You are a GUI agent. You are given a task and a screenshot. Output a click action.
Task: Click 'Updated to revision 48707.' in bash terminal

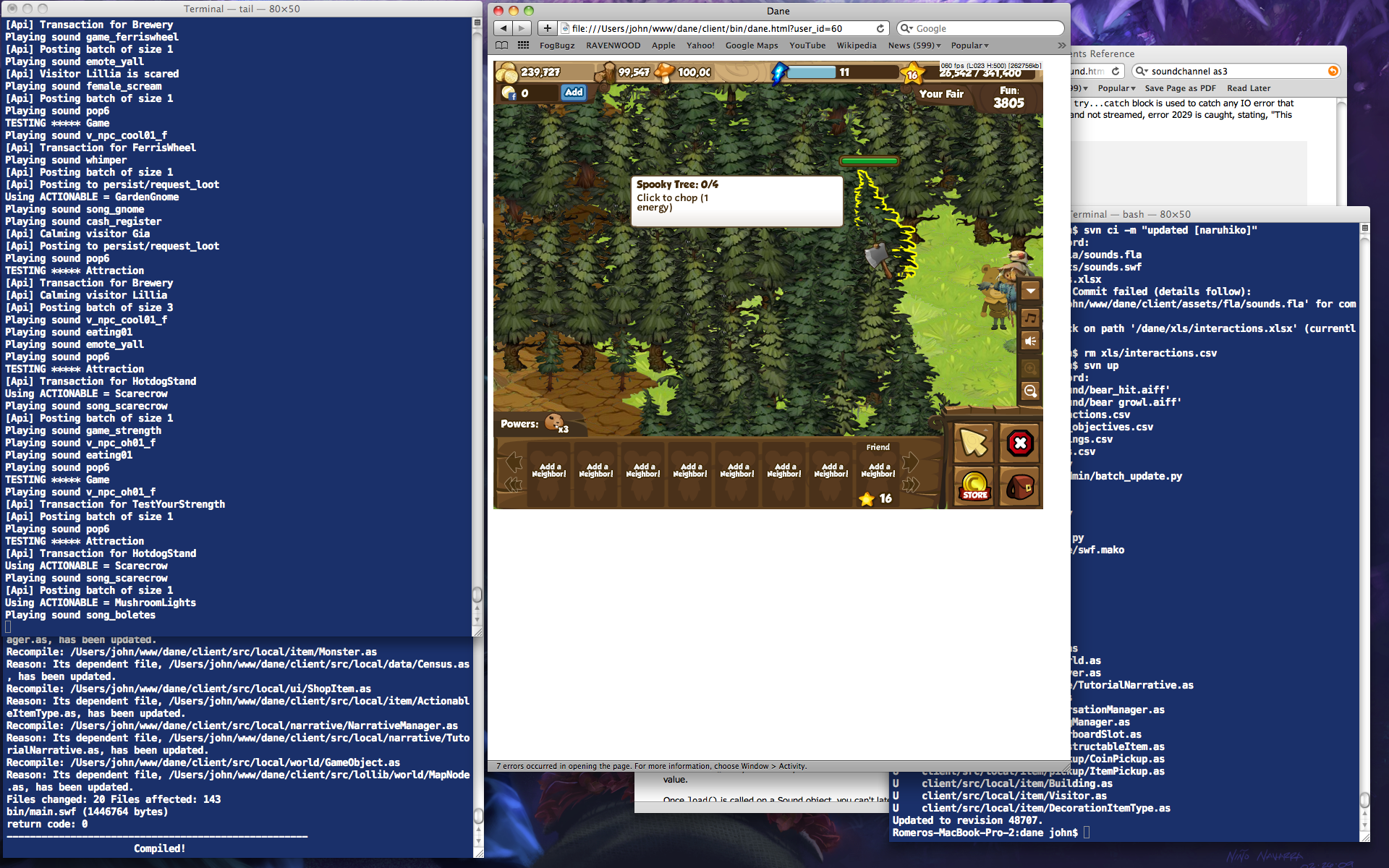pyautogui.click(x=967, y=820)
